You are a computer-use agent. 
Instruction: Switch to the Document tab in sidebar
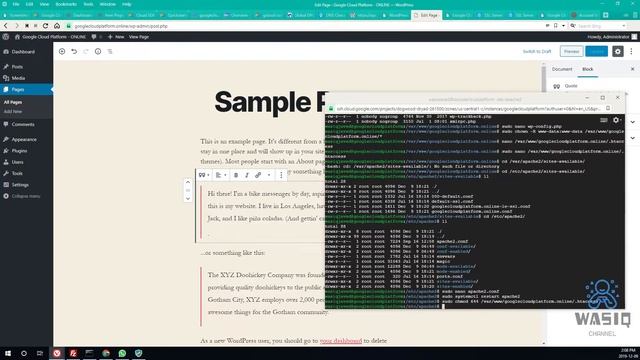(x=562, y=69)
